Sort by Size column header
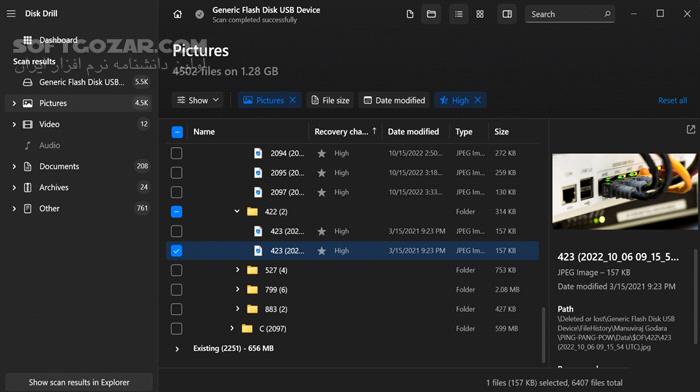 pyautogui.click(x=501, y=132)
